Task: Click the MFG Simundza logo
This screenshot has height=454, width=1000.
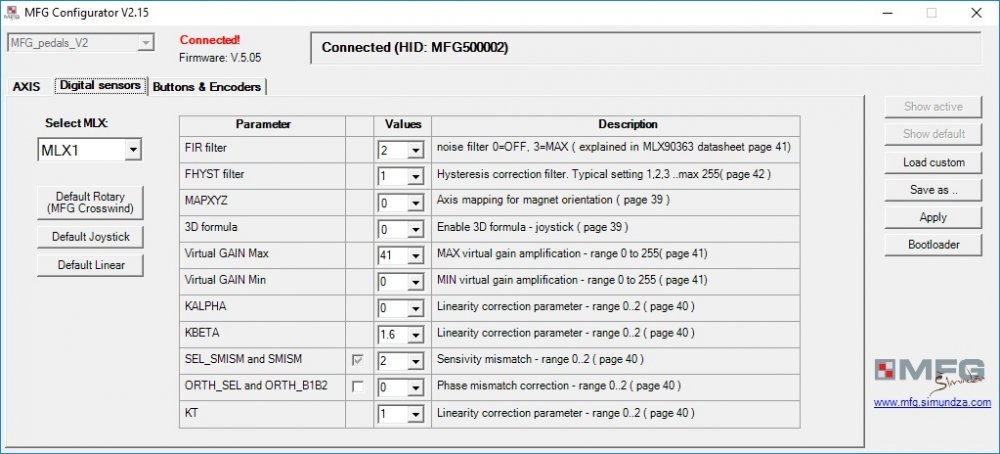Action: (929, 376)
